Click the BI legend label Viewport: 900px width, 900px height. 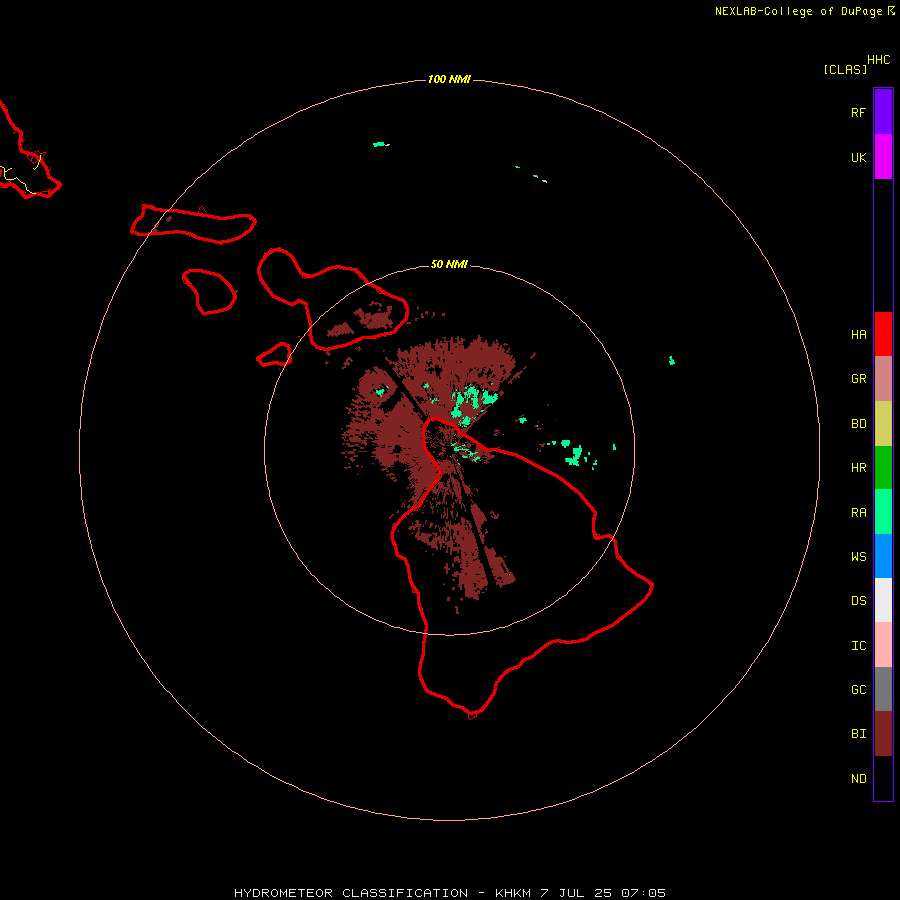pos(858,734)
